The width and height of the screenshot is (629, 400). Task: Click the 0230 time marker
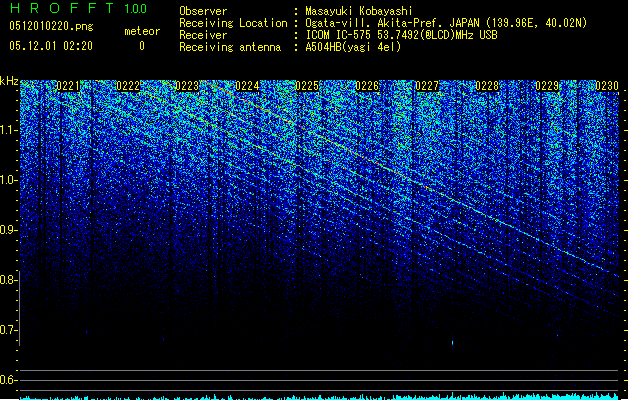(x=607, y=86)
